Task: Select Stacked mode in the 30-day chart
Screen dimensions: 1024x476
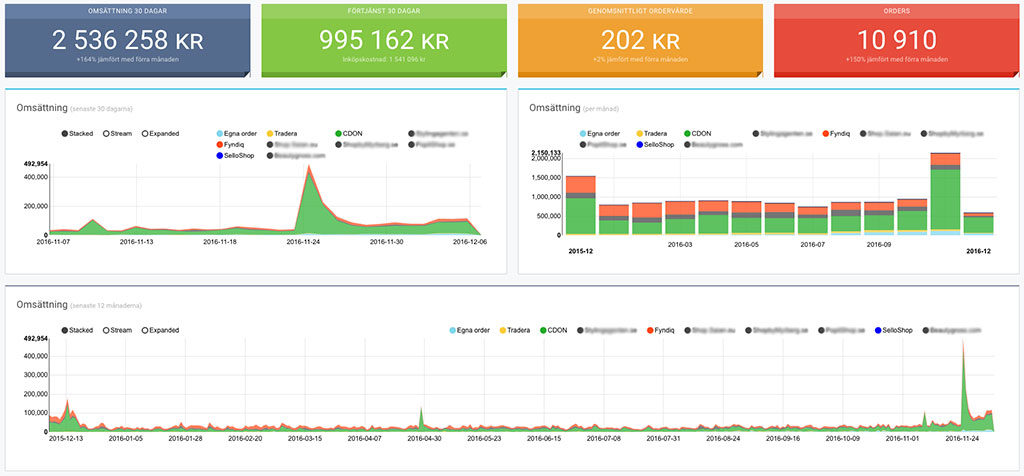Action: click(78, 133)
